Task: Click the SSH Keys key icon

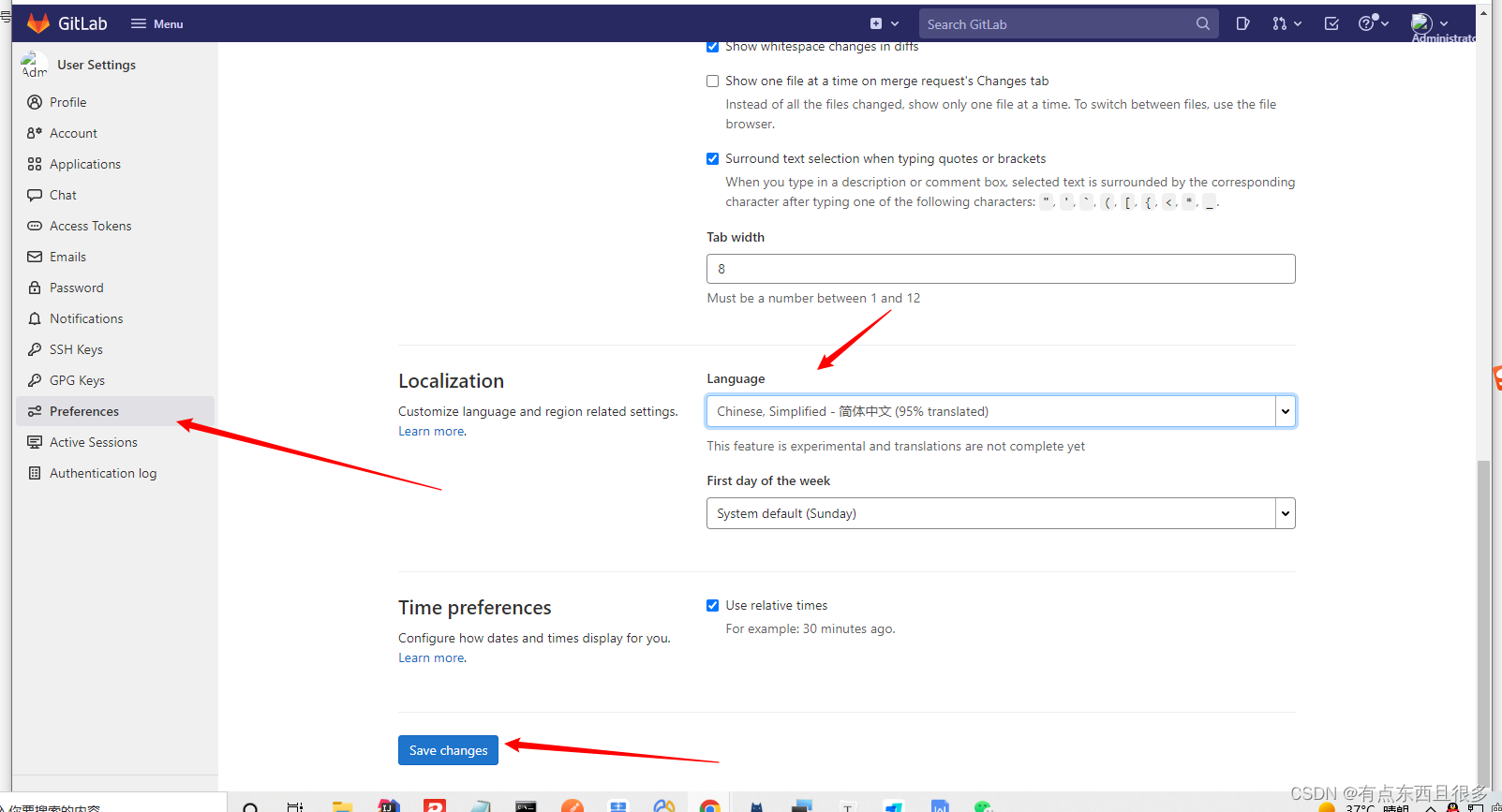Action: 35,349
